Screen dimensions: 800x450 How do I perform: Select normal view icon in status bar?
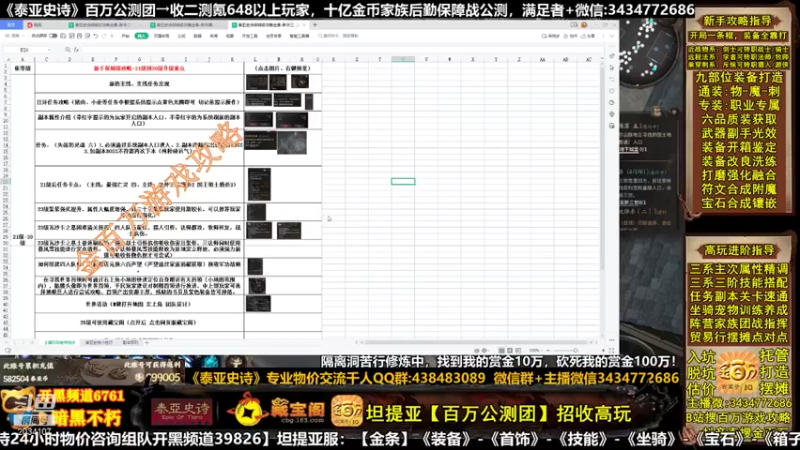[x=502, y=351]
